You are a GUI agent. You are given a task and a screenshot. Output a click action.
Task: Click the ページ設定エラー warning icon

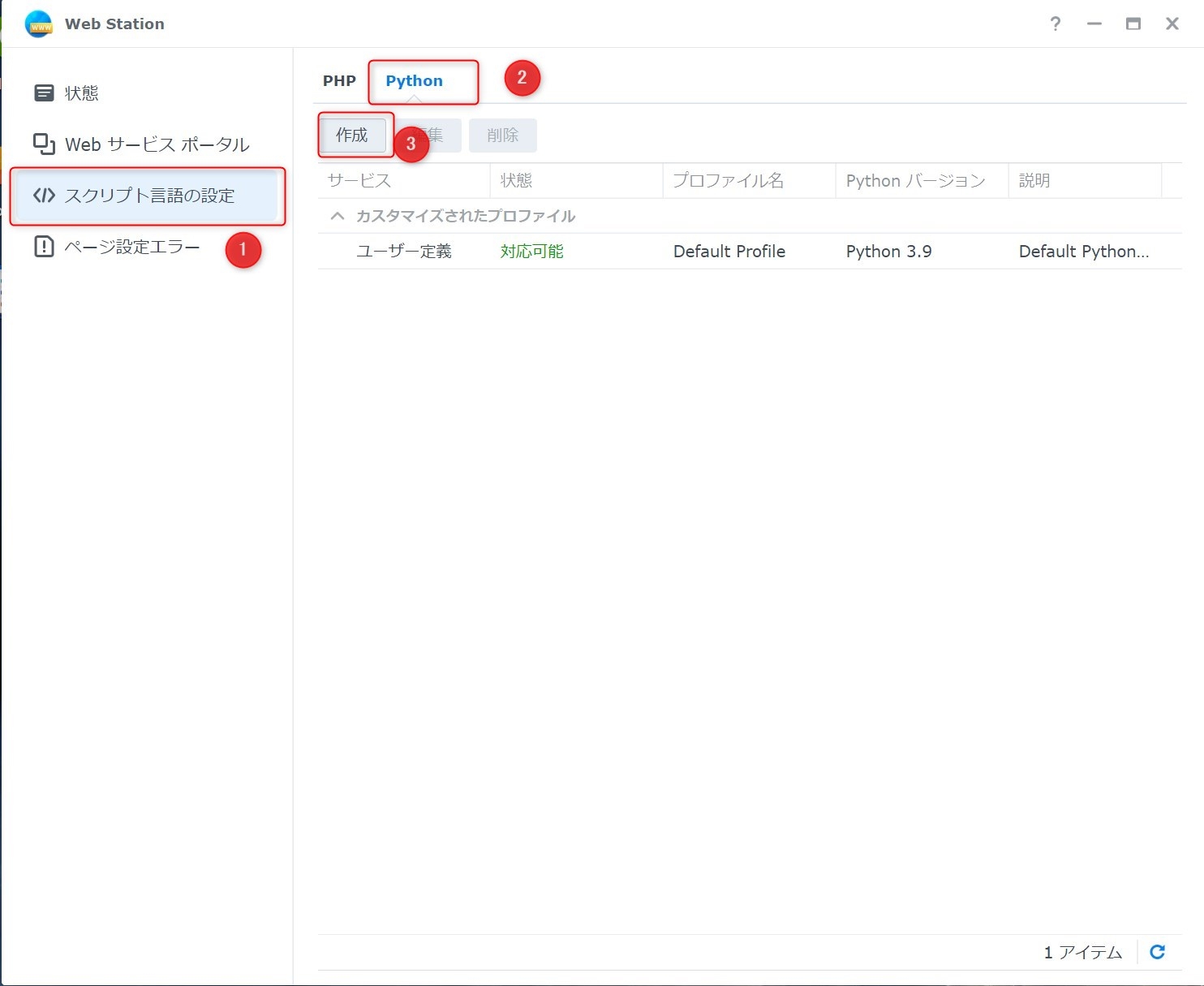pyautogui.click(x=44, y=247)
